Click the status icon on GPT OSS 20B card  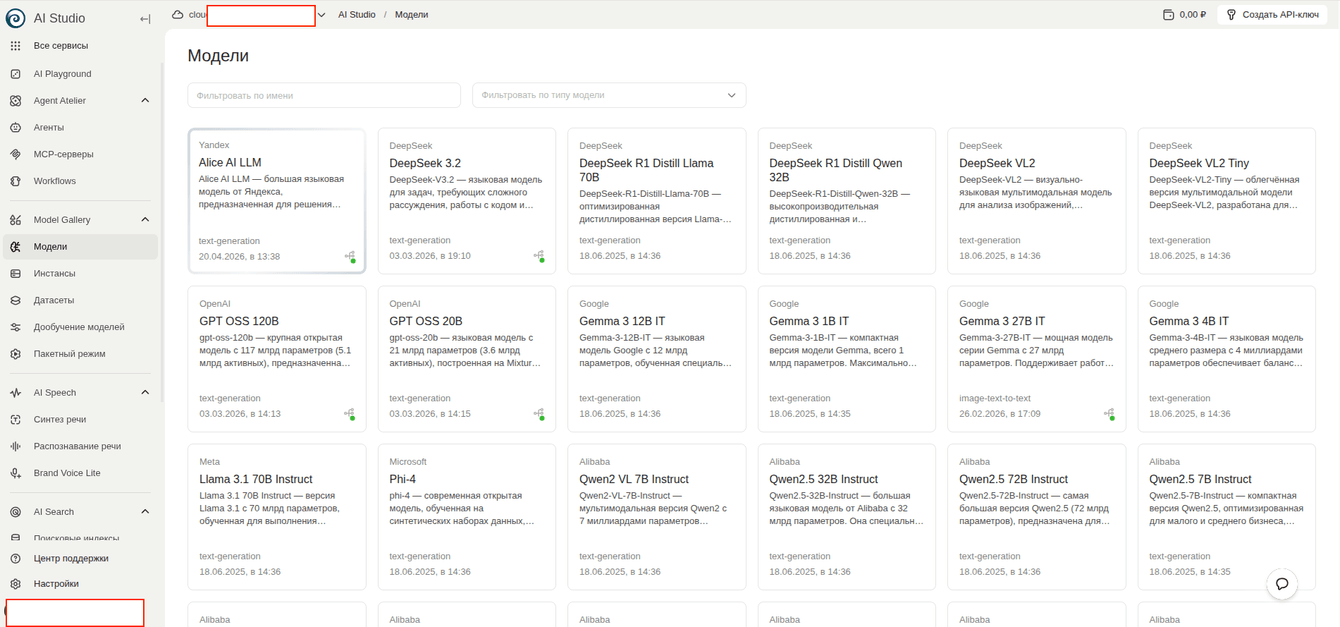tap(539, 414)
